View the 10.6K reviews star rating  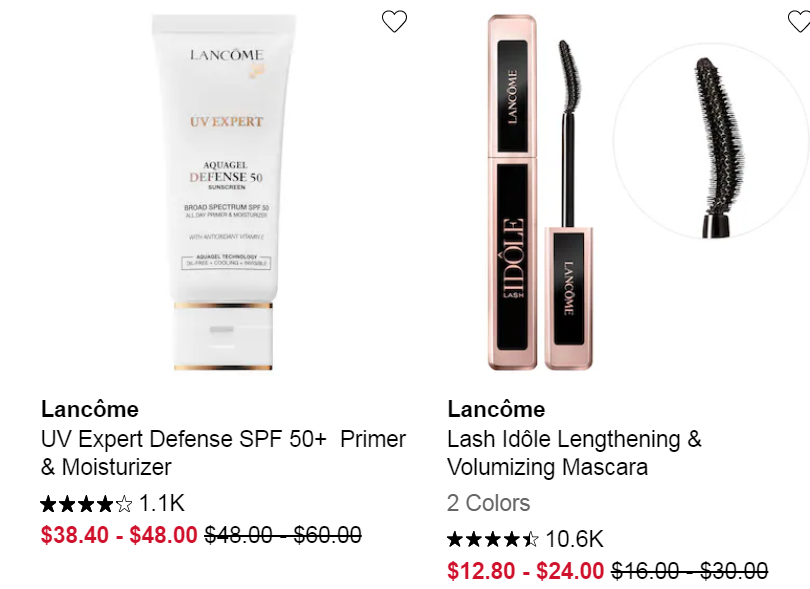pyautogui.click(x=492, y=539)
